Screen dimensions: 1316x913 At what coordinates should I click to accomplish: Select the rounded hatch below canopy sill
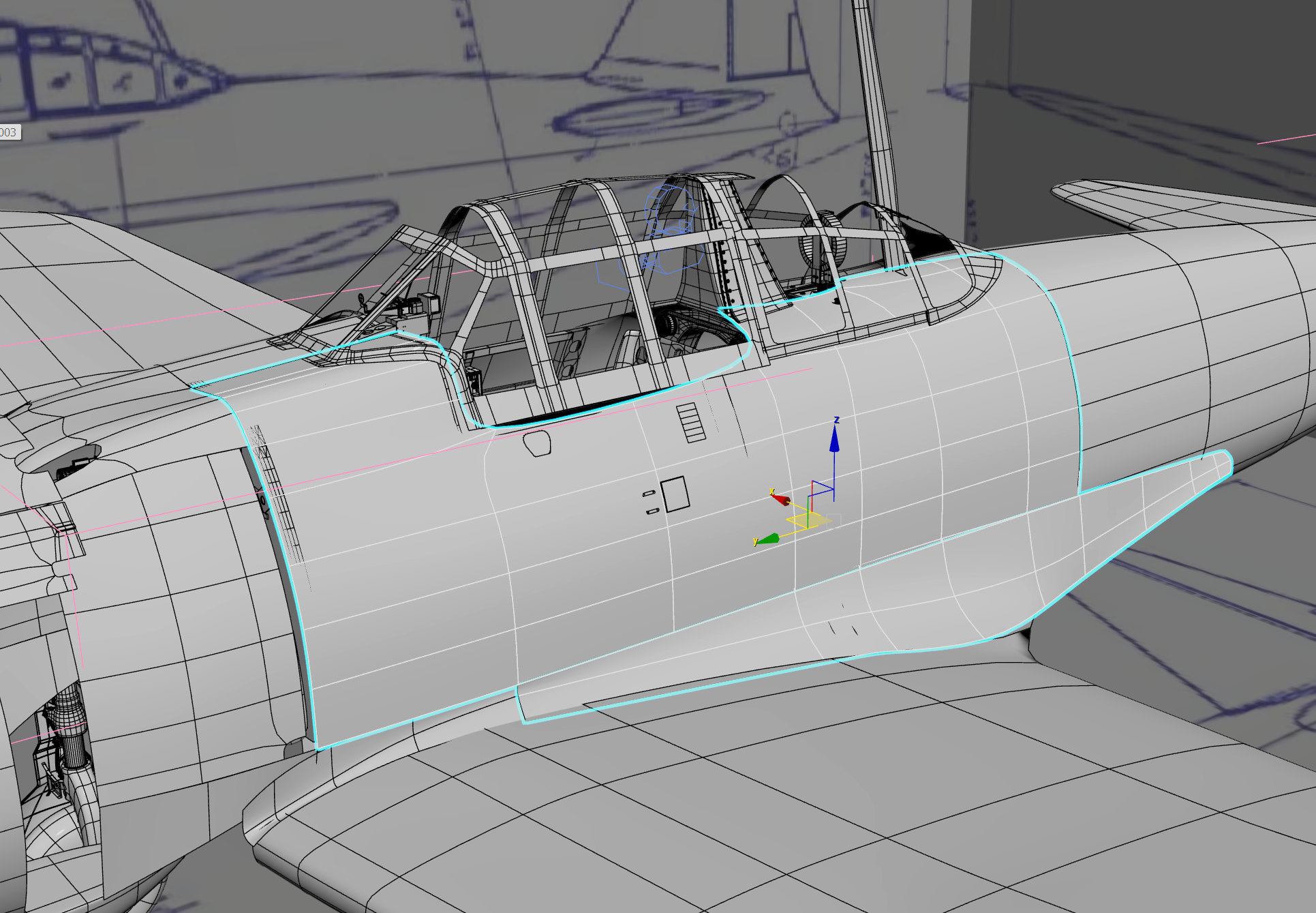pos(537,443)
